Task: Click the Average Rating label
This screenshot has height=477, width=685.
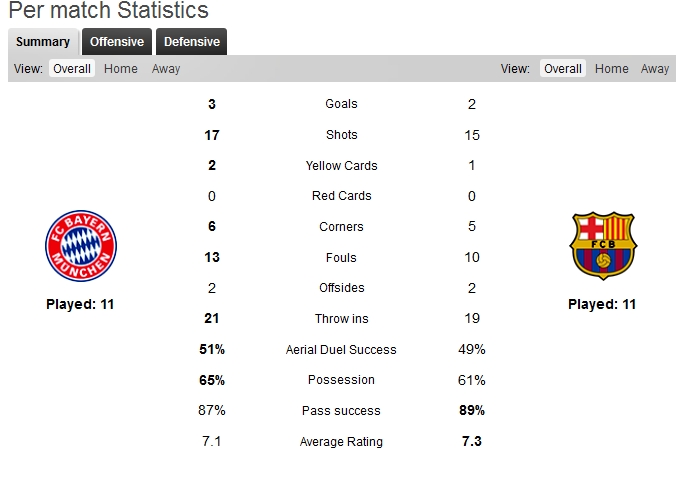Action: point(341,442)
